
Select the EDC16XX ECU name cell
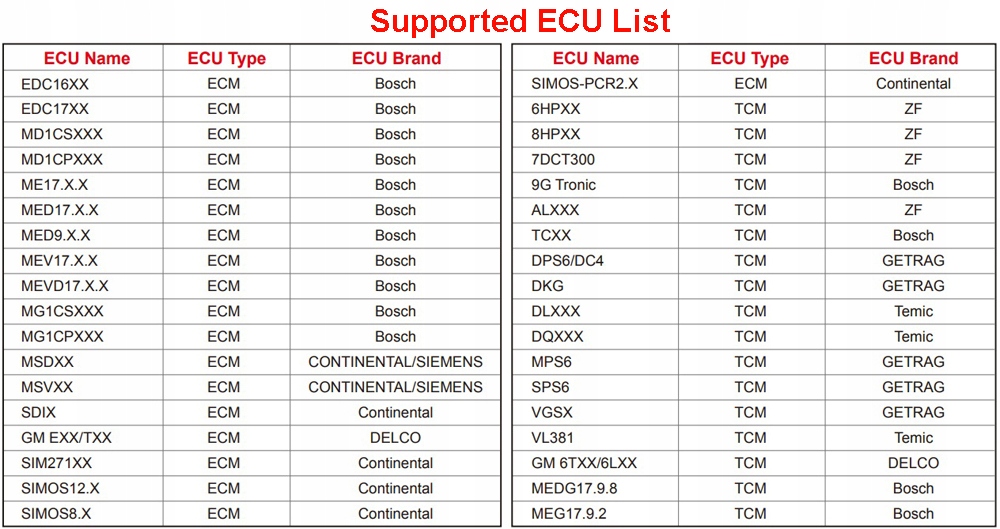[55, 84]
